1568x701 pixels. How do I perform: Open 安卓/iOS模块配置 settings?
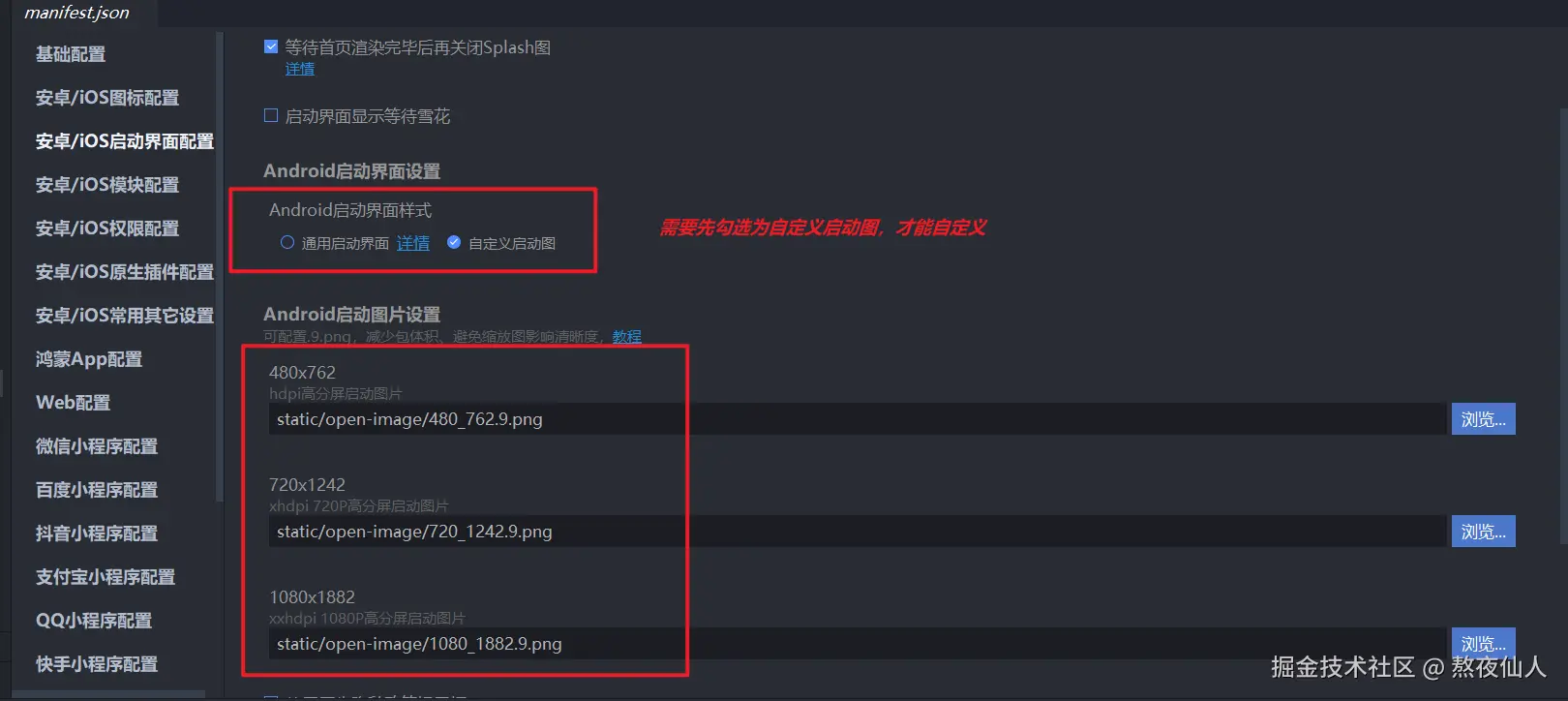(x=107, y=185)
